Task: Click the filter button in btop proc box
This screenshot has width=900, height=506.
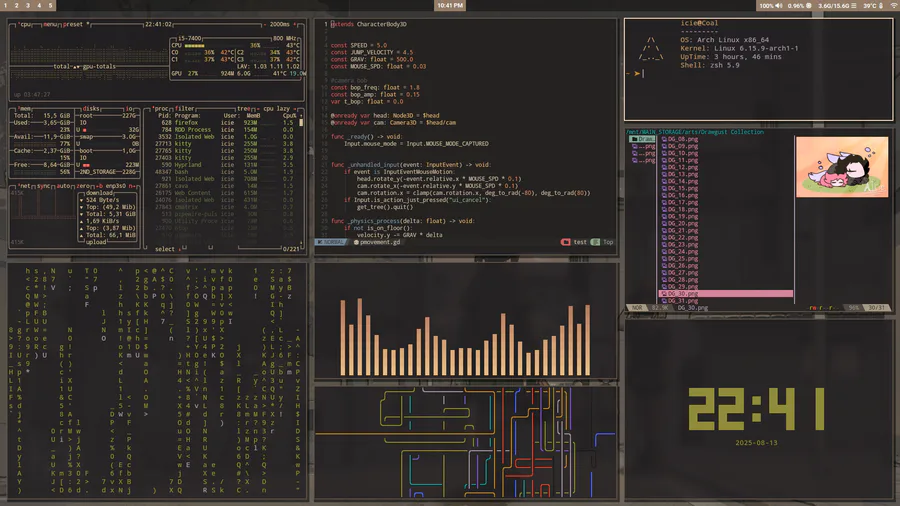Action: pyautogui.click(x=184, y=108)
